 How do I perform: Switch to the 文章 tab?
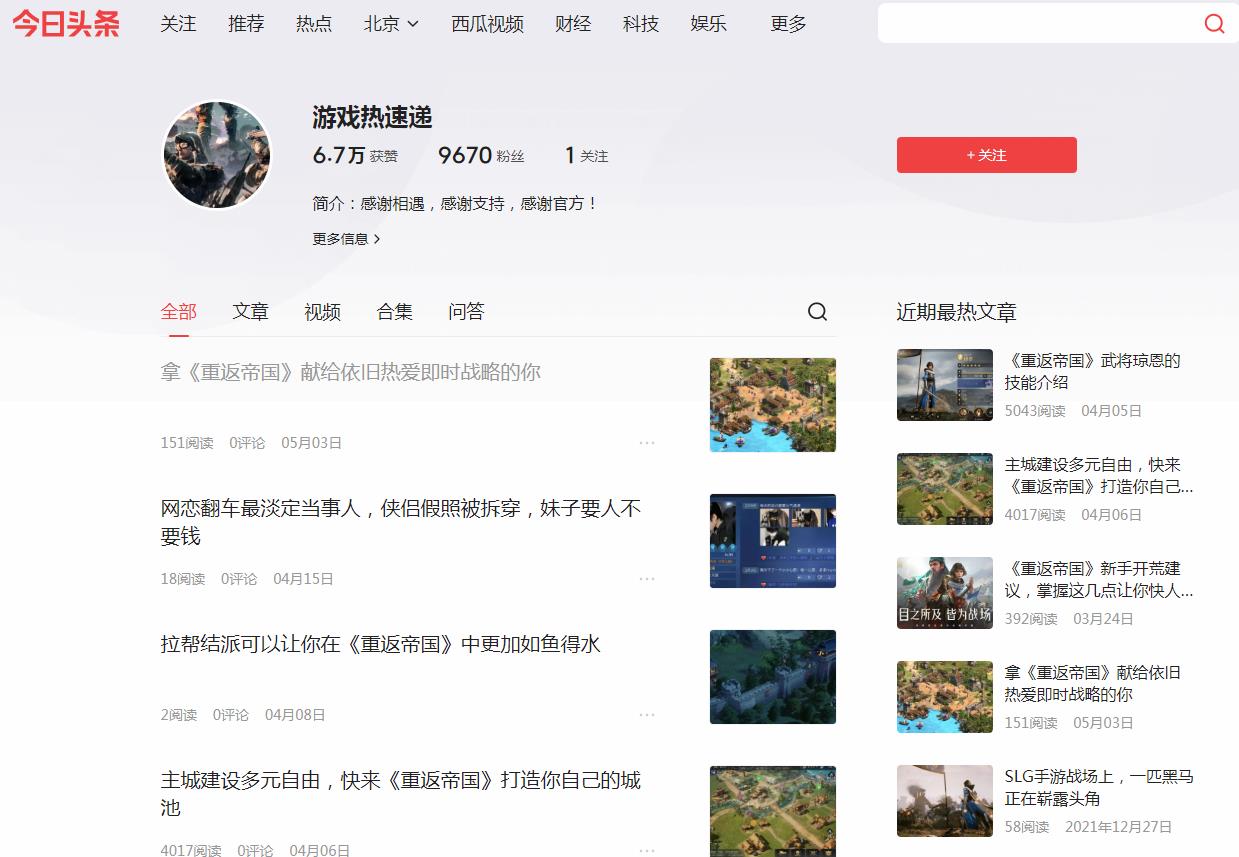251,312
